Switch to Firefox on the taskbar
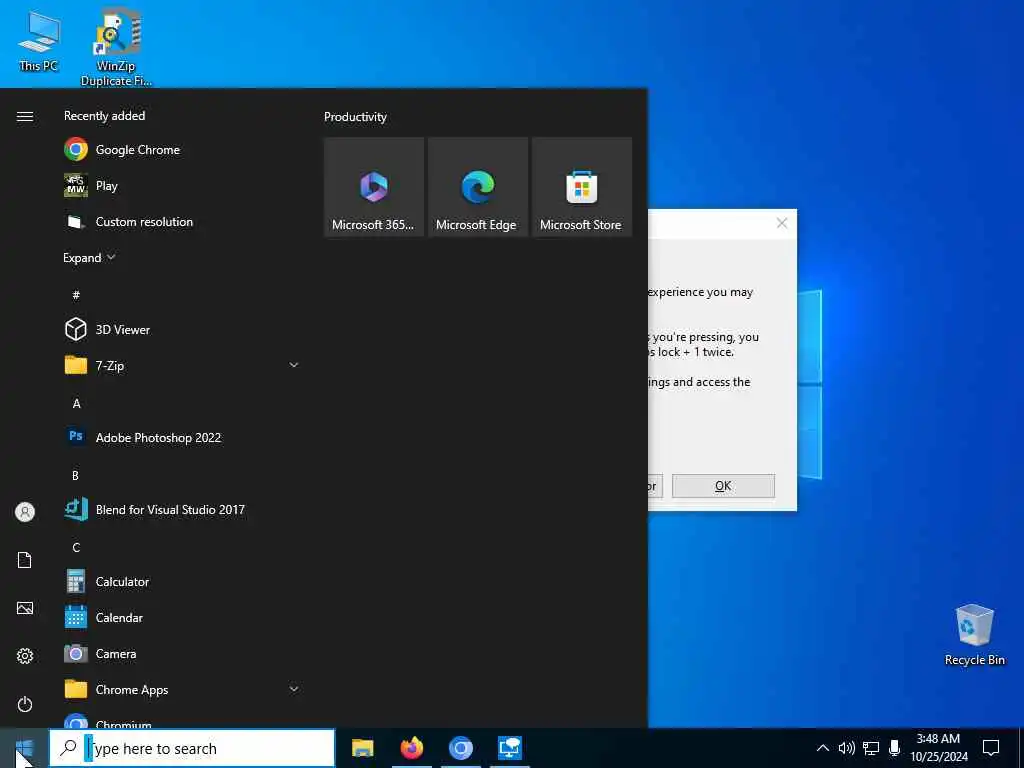Screen dimensions: 1024x768 [411, 748]
